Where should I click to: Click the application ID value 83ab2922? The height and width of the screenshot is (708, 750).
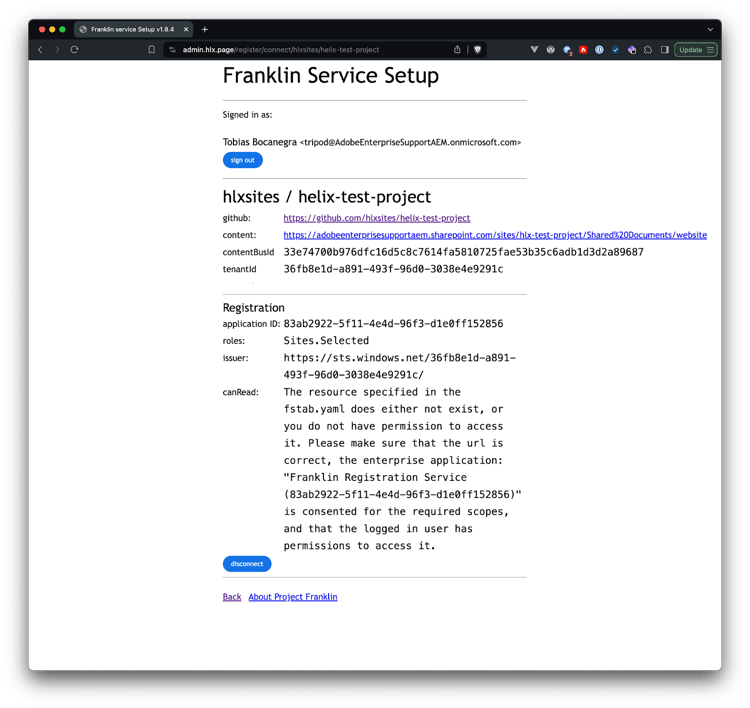393,324
